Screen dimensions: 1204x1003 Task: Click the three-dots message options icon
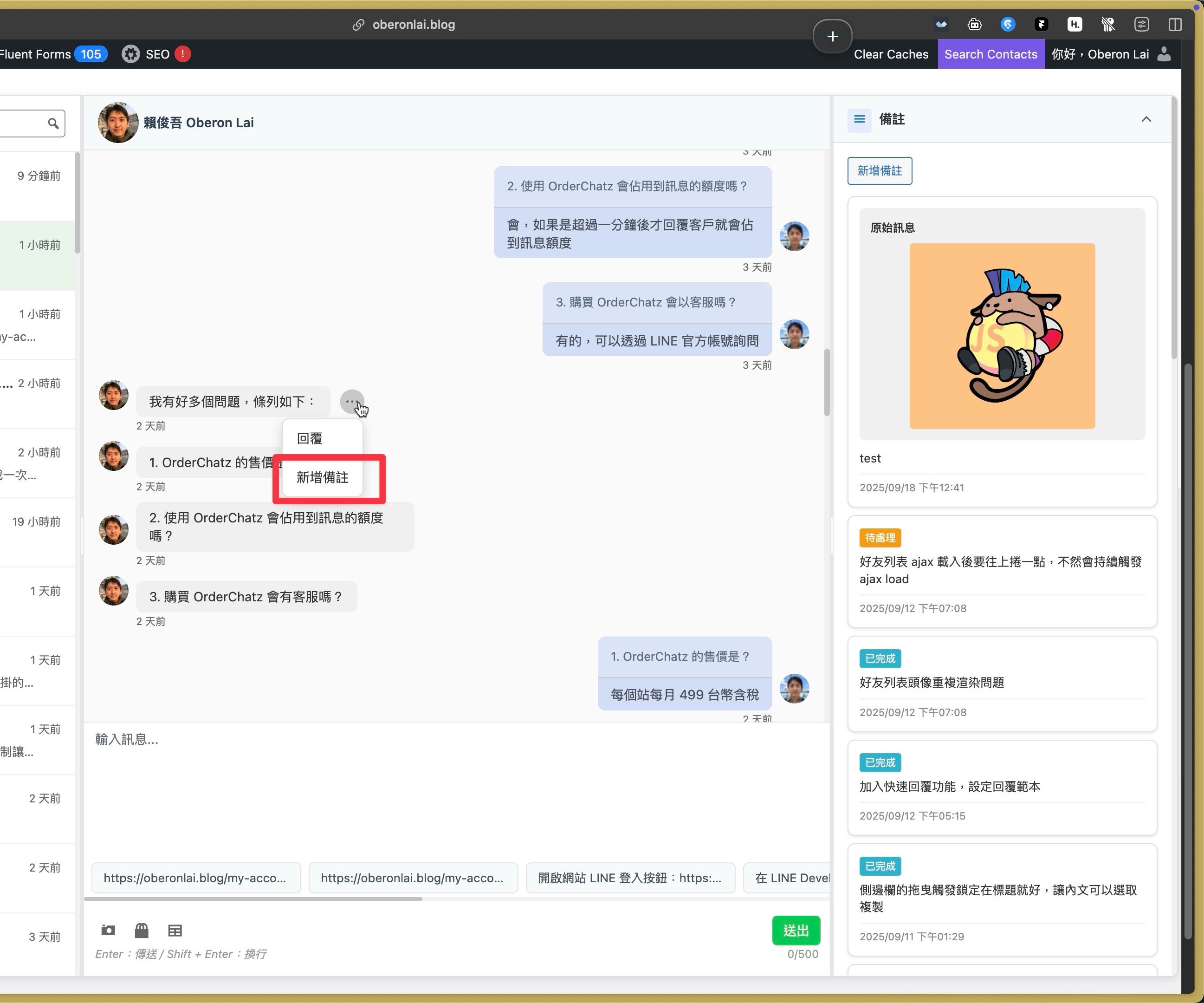[351, 401]
